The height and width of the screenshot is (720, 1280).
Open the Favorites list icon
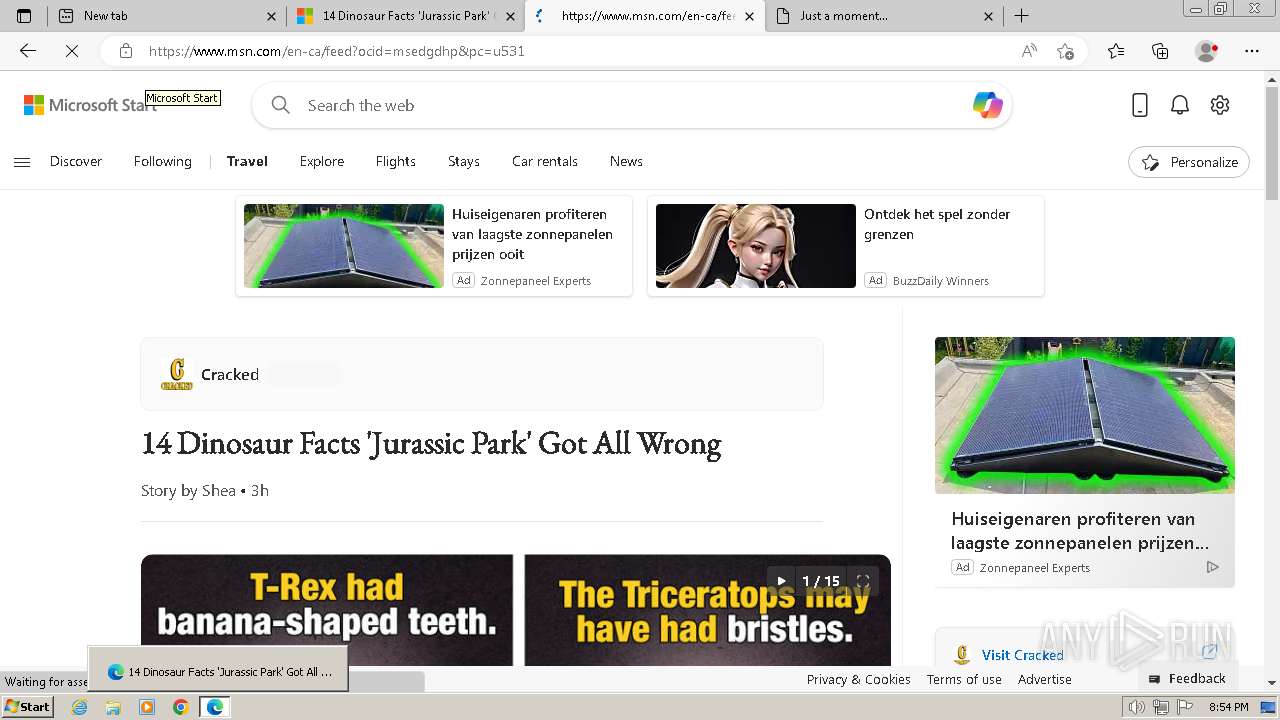pos(1116,51)
